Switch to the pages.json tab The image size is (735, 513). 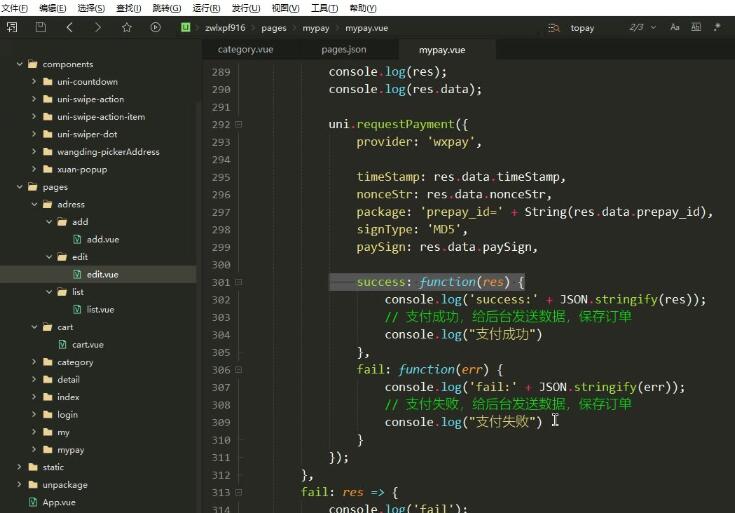click(344, 50)
